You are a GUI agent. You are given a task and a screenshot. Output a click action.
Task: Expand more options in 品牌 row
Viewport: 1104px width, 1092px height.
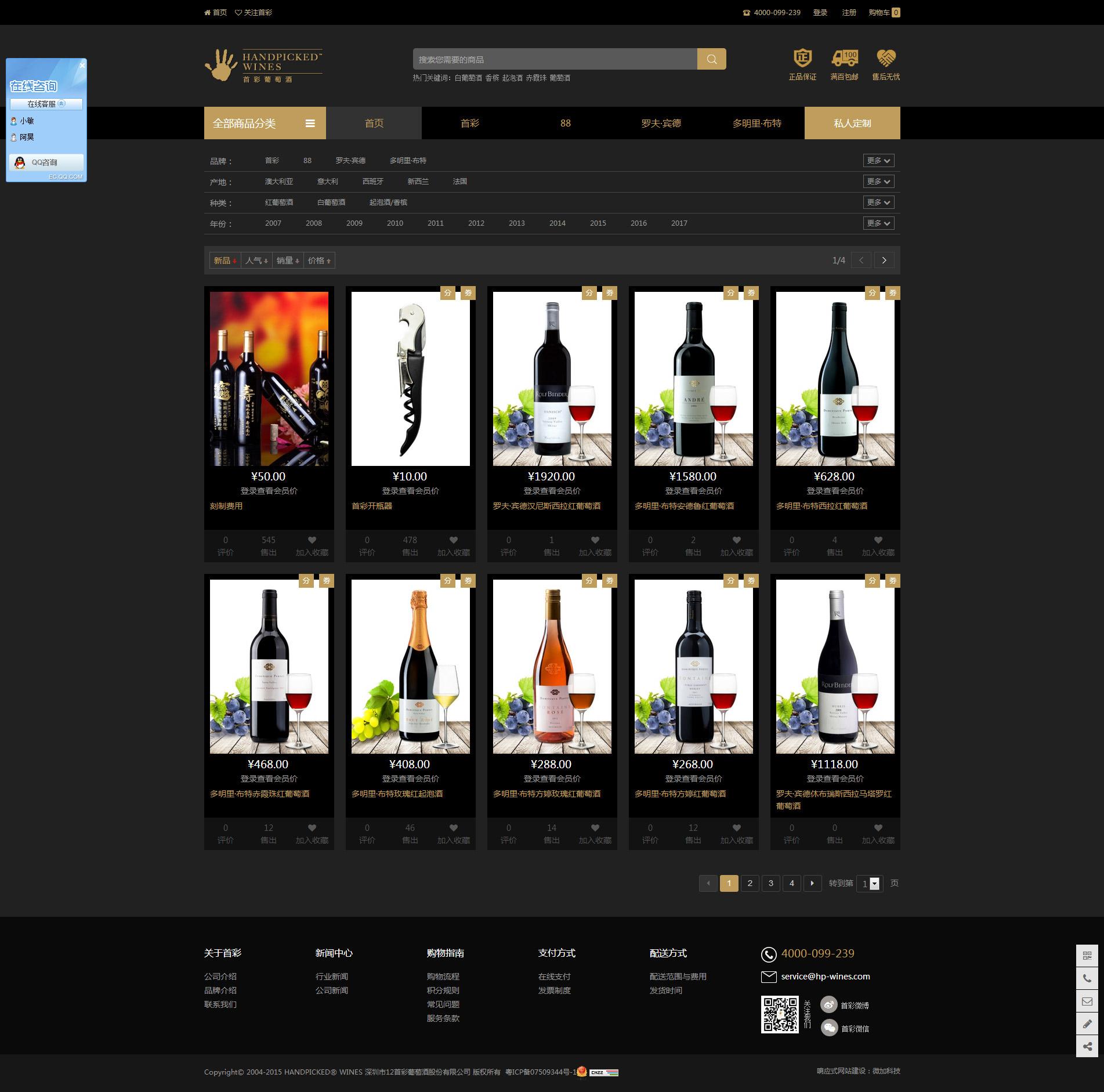click(878, 161)
